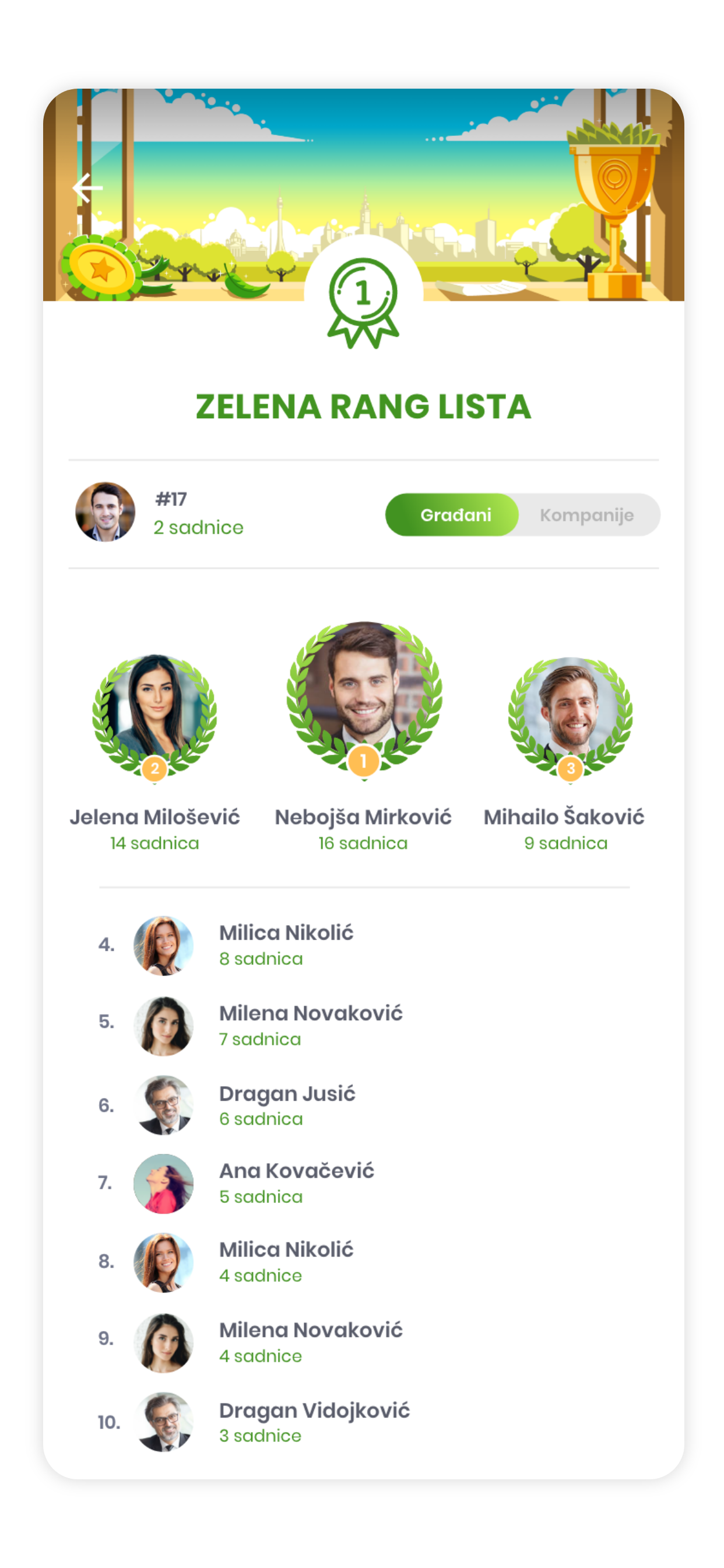Viewport: 724px width, 1568px height.
Task: Tap the orange number 1 rank badge
Action: click(x=363, y=760)
